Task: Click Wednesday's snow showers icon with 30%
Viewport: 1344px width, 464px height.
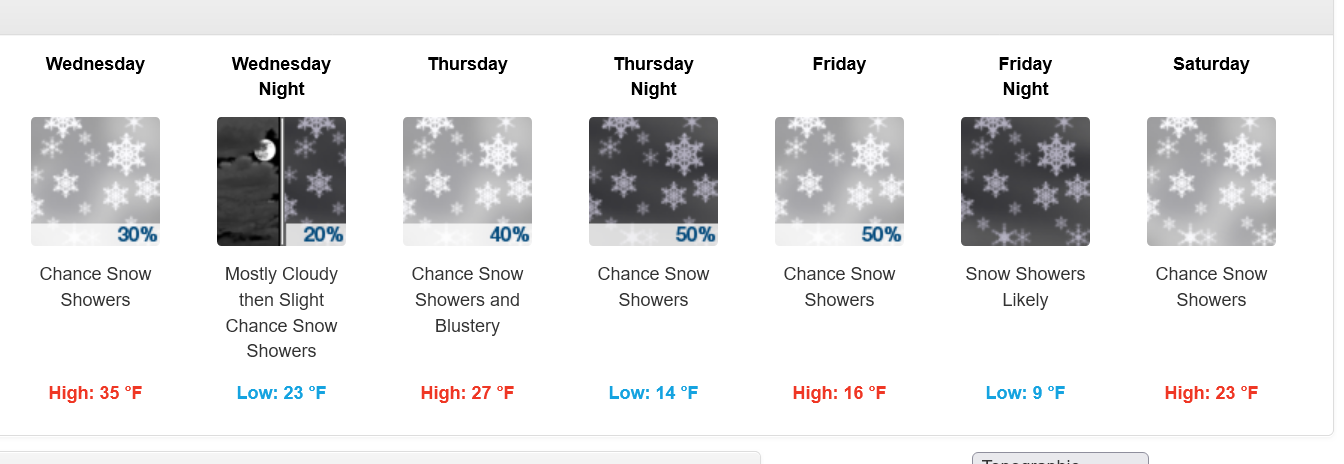Action: [95, 181]
